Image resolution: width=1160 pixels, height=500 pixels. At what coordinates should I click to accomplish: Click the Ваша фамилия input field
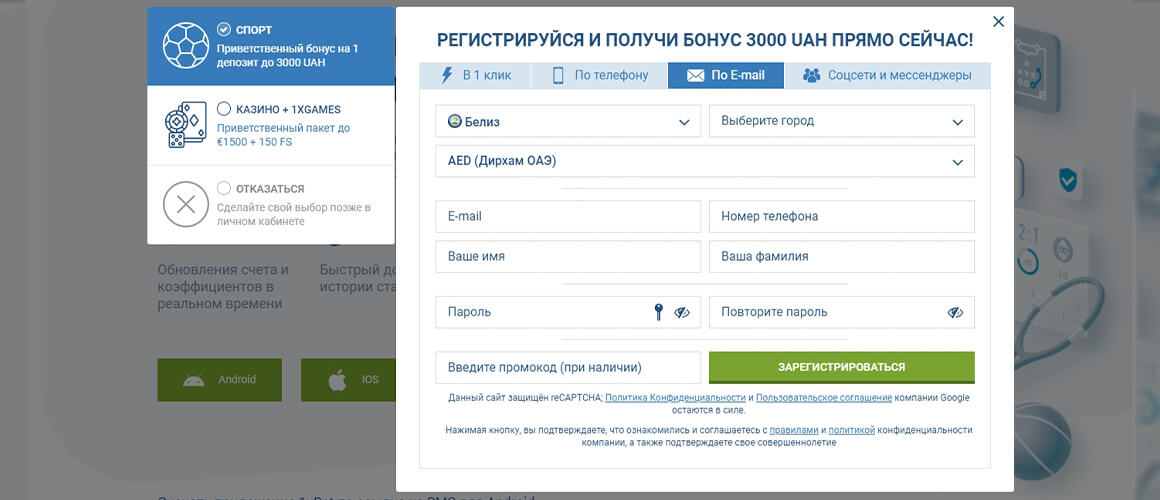[x=842, y=257]
